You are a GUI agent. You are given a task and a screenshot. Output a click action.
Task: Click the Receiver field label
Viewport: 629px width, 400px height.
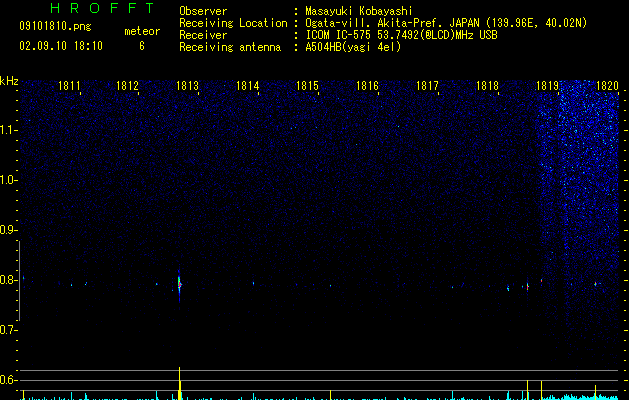tap(203, 35)
